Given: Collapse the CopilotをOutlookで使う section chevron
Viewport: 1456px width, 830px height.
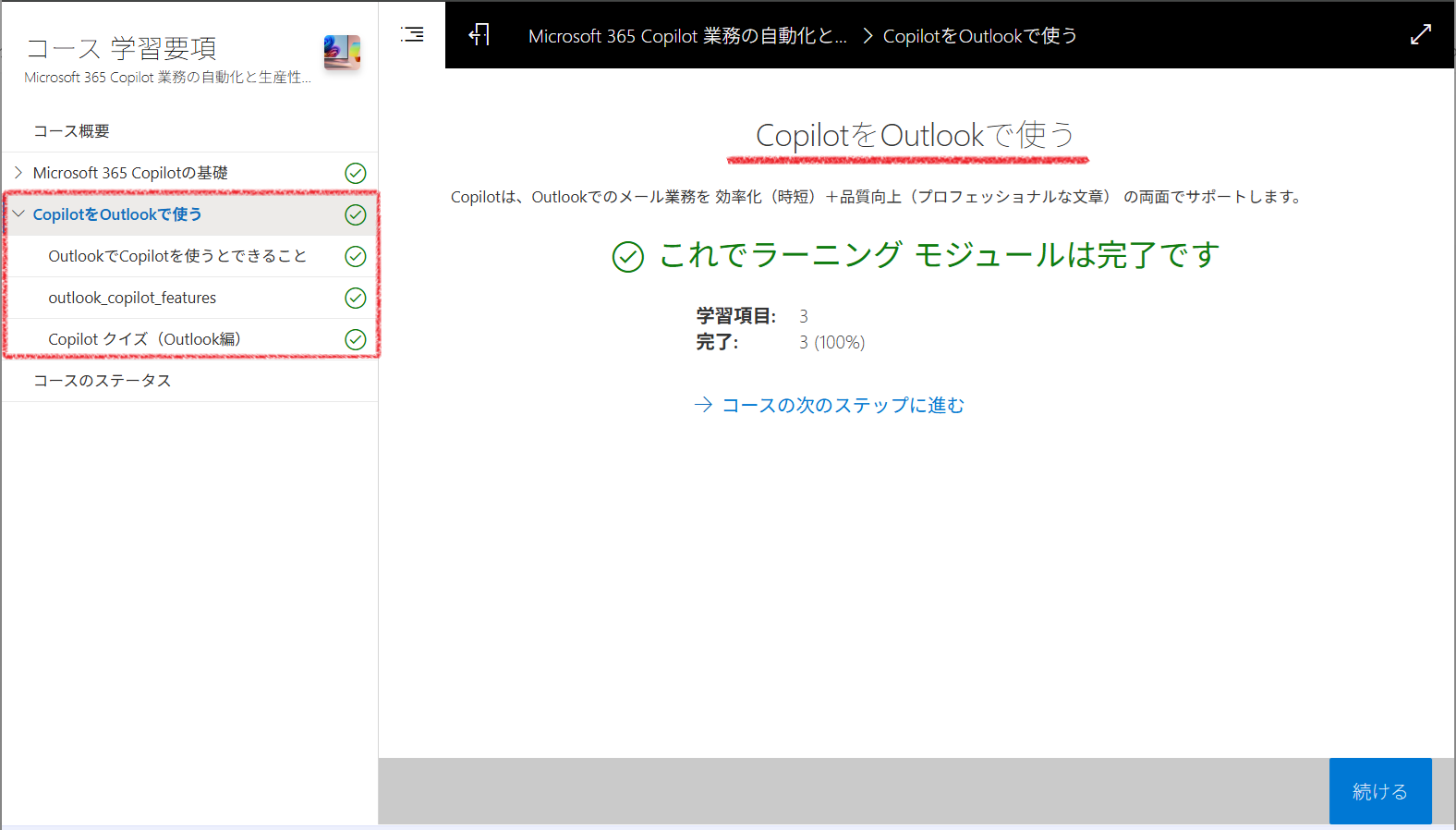Looking at the screenshot, I should click(18, 214).
